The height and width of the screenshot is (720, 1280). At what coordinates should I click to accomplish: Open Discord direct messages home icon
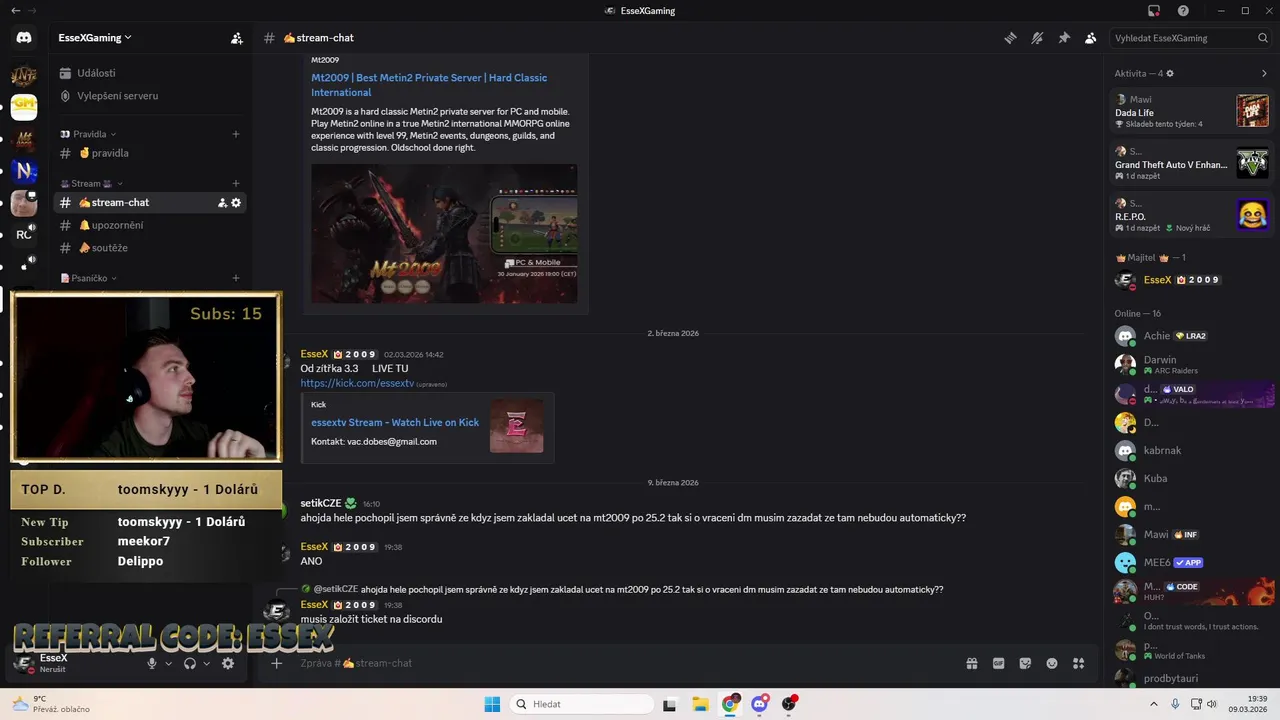(x=24, y=38)
